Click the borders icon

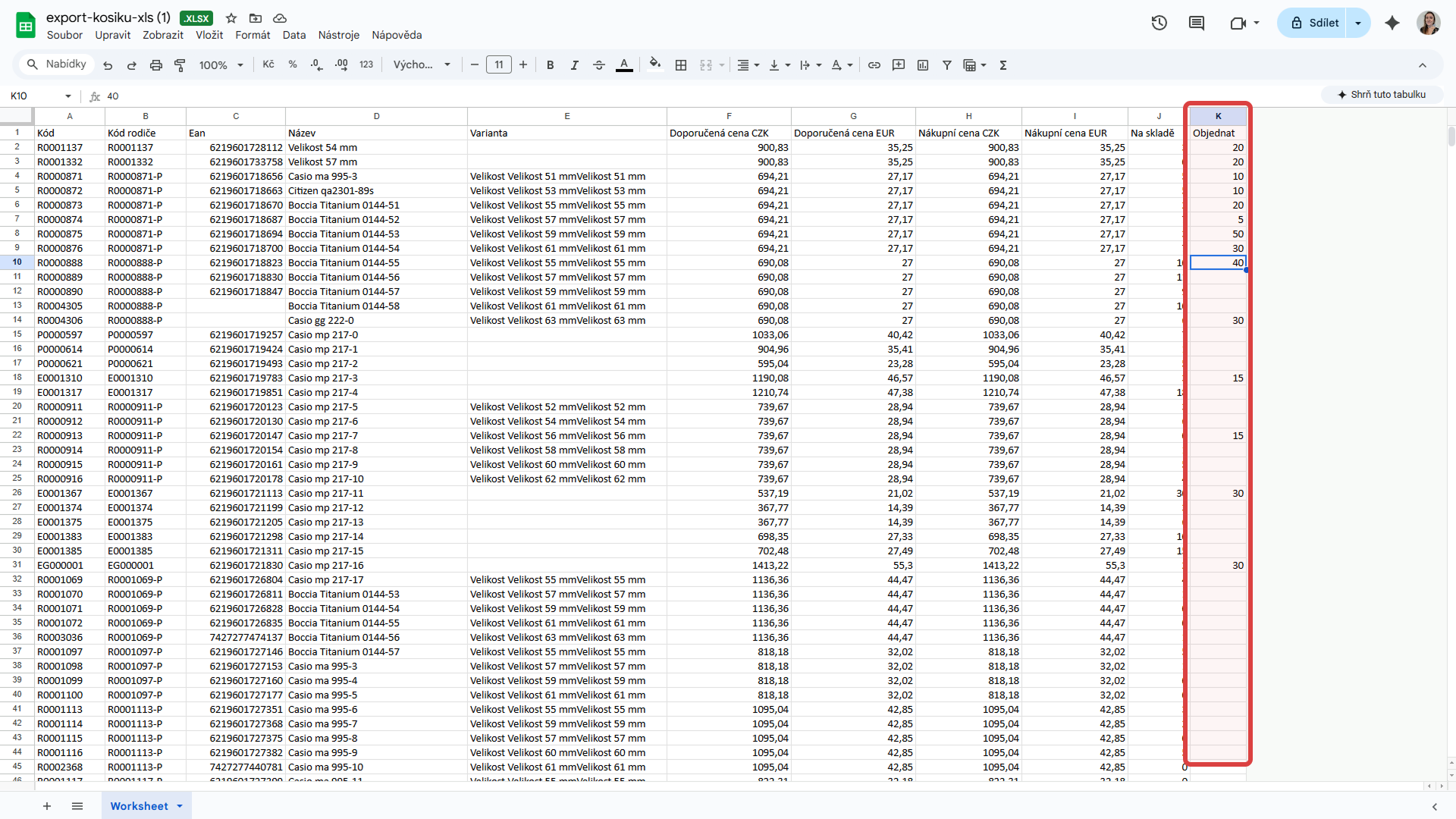tap(681, 65)
